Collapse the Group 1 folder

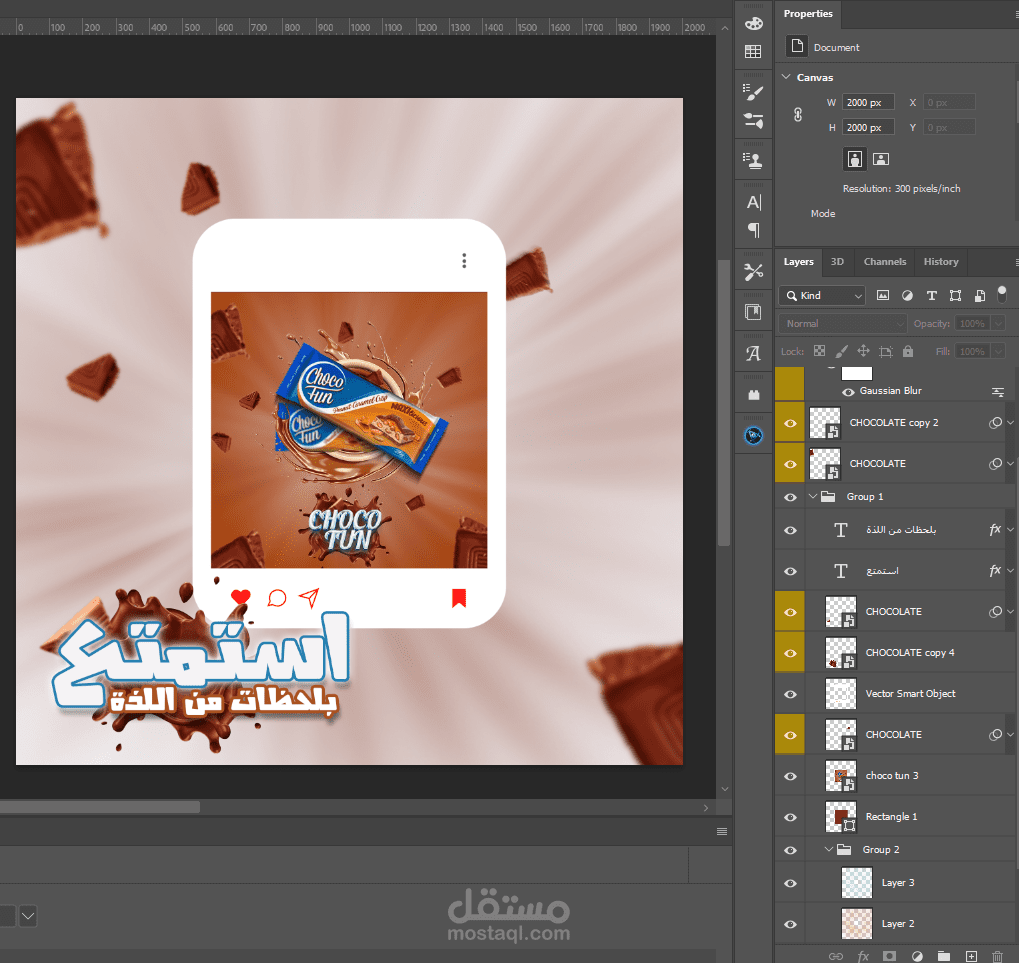pos(813,496)
